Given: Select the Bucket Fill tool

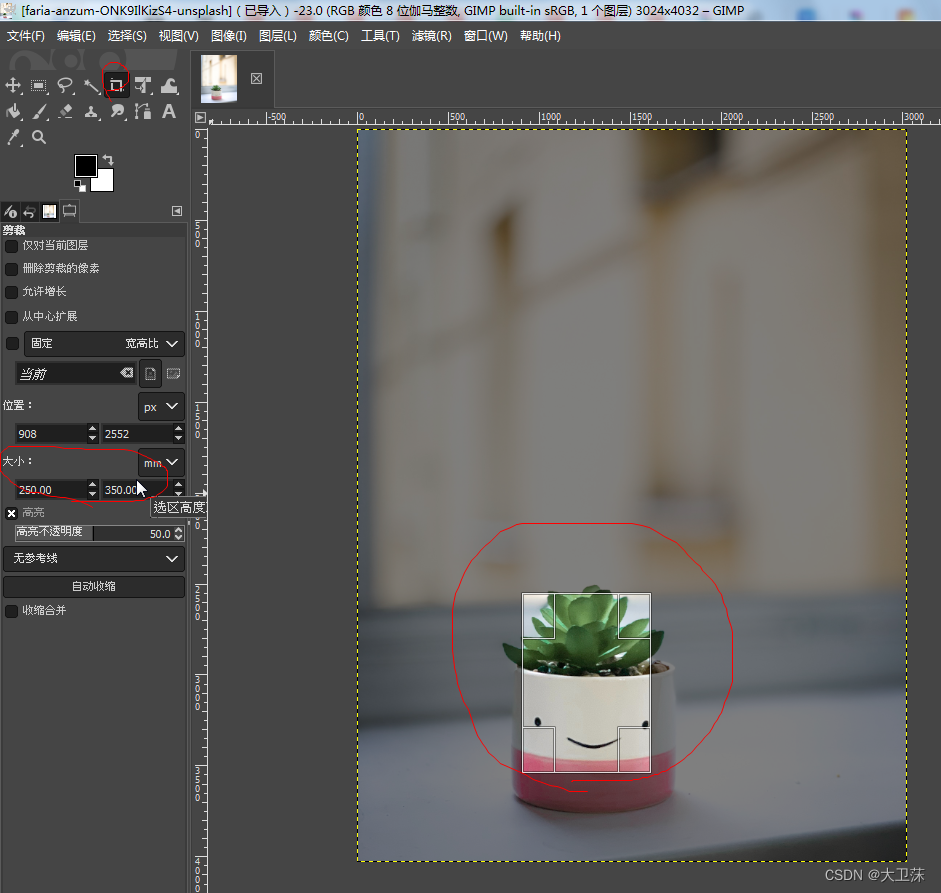Looking at the screenshot, I should click(13, 112).
